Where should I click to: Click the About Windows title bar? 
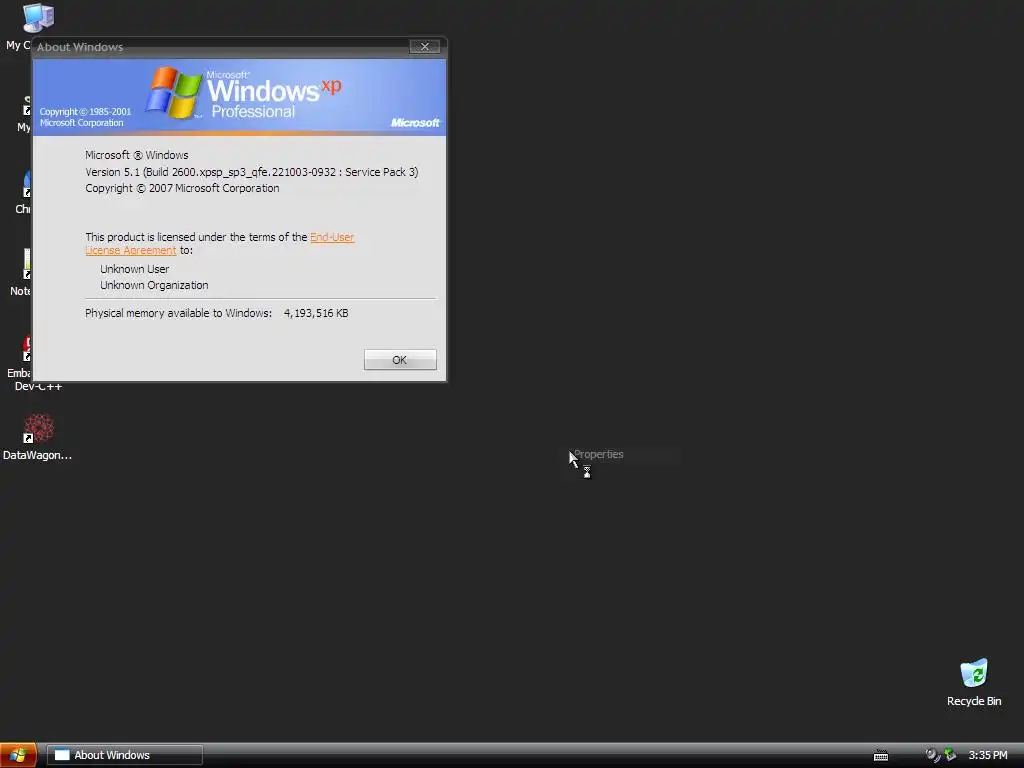pyautogui.click(x=222, y=47)
